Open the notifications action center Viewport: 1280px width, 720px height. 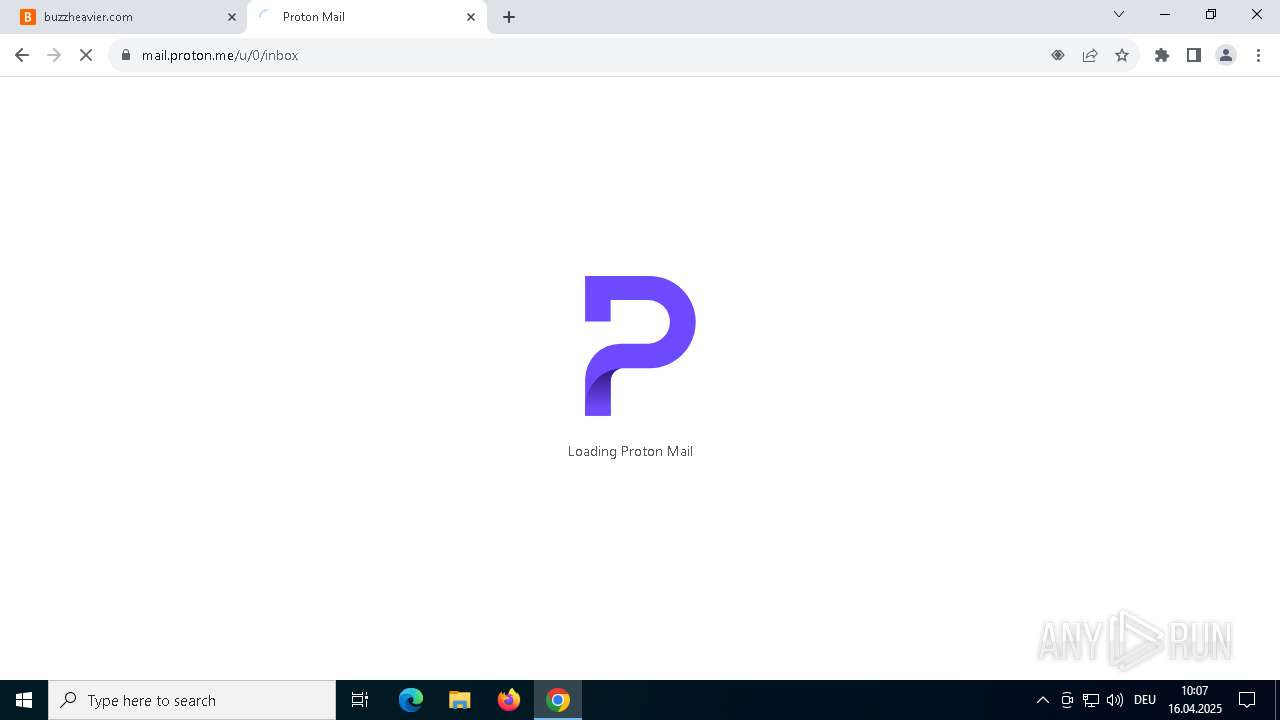[1248, 700]
